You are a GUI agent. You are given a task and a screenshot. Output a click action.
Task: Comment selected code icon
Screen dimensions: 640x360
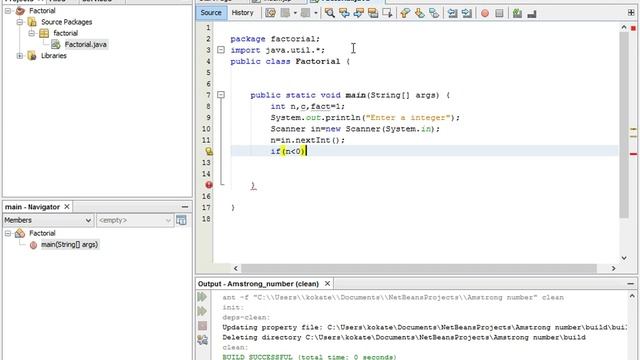pos(517,13)
